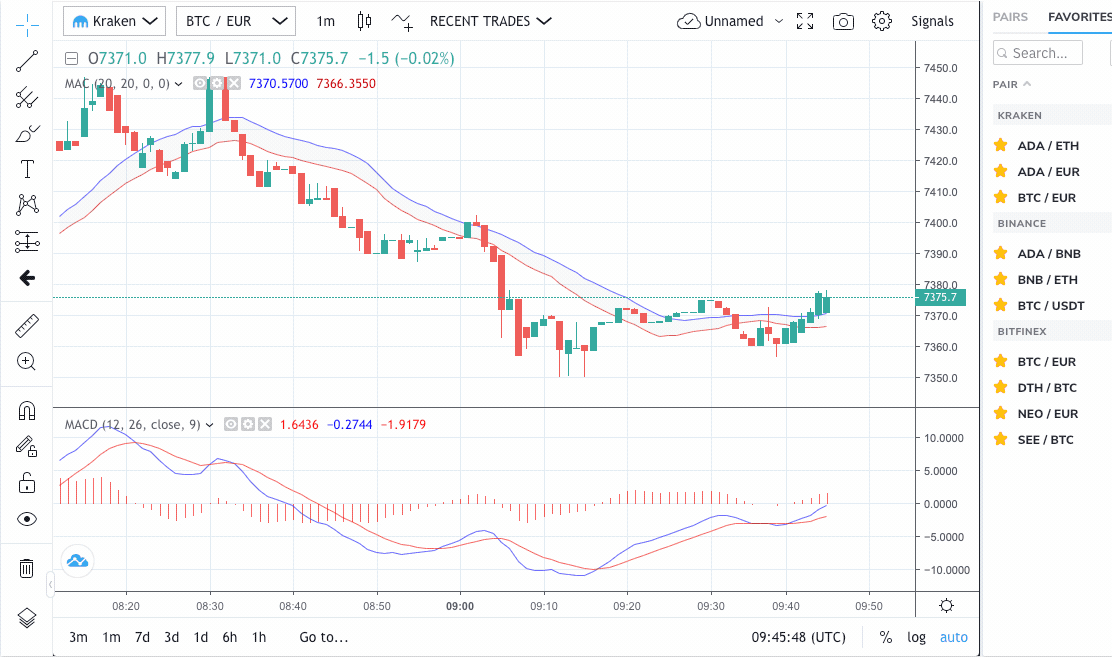Activate the magnet snap mode
1112x657 pixels.
pos(27,411)
